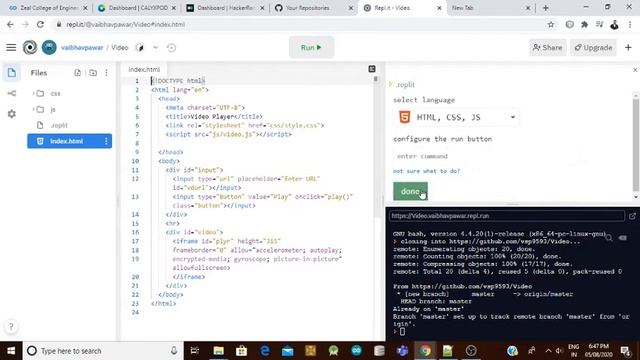Viewport: 640px width, 360px height.
Task: Open the index.html file options menu
Action: click(106, 141)
